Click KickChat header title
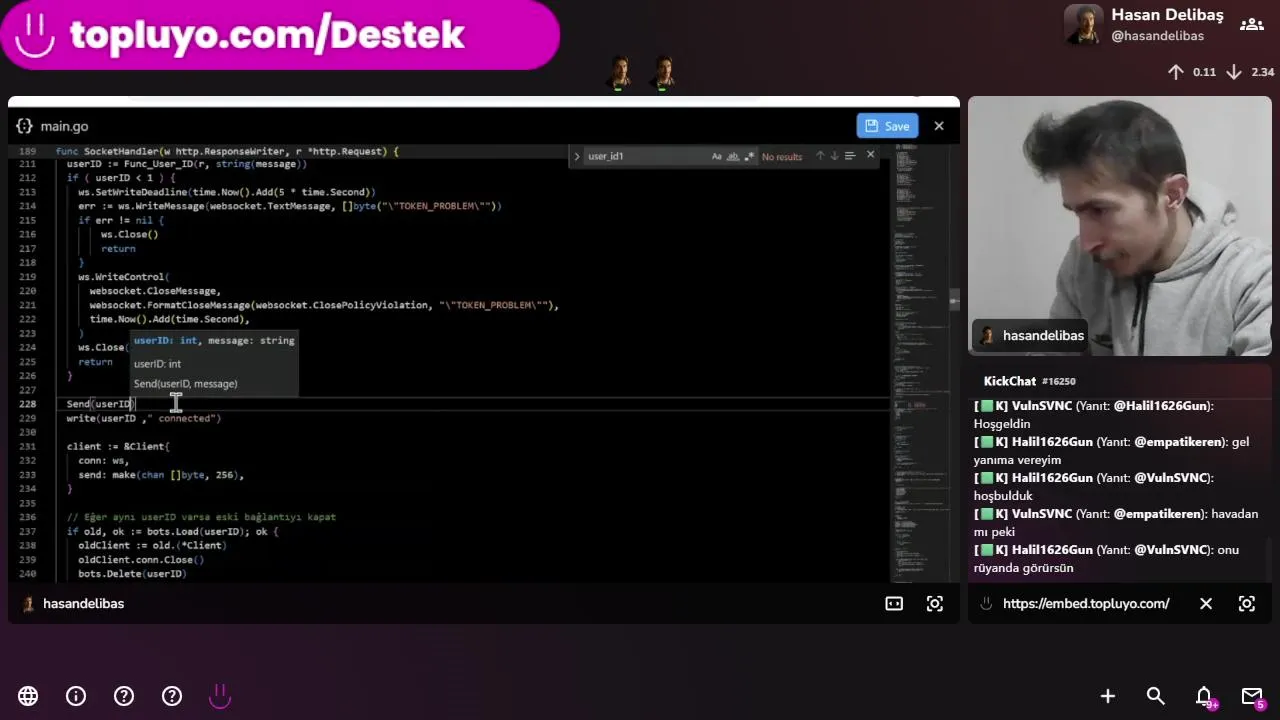Screen dimensions: 1280x720 pyautogui.click(x=1009, y=381)
